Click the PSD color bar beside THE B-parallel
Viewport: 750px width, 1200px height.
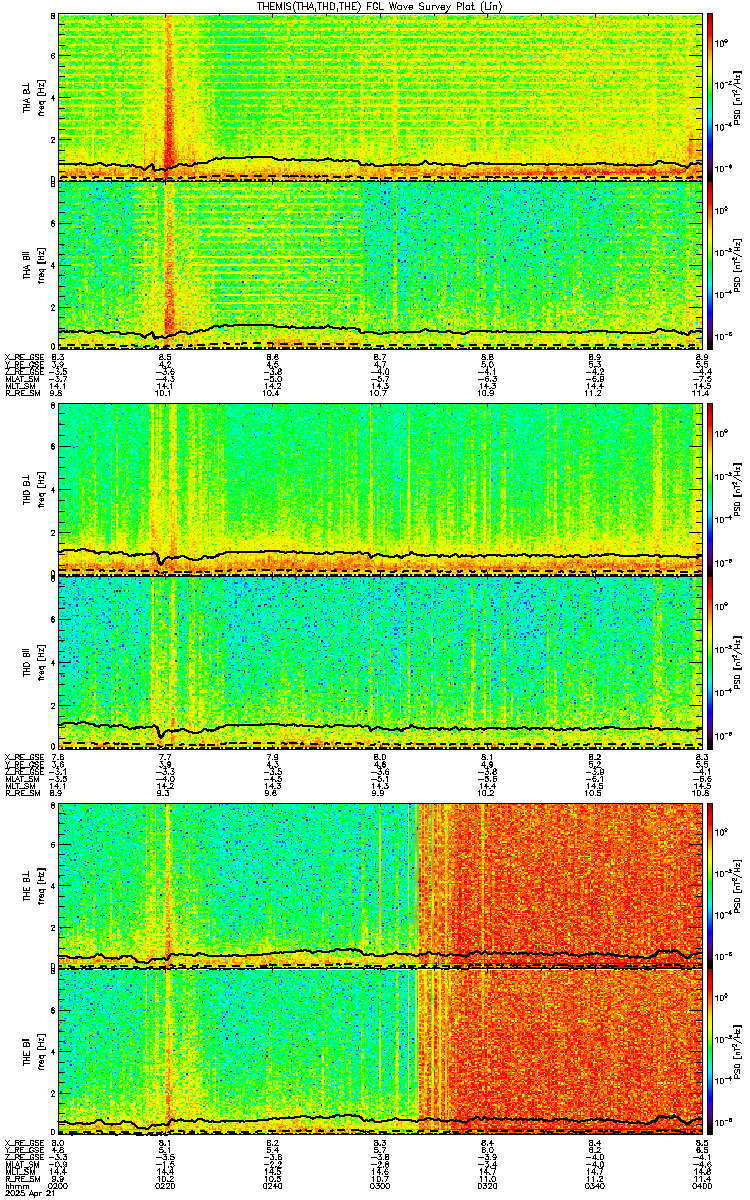pos(710,1053)
